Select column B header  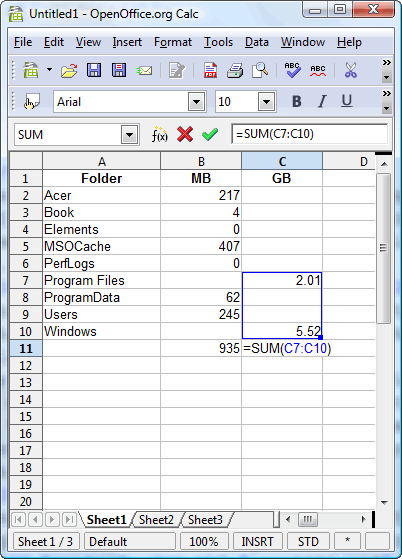201,161
